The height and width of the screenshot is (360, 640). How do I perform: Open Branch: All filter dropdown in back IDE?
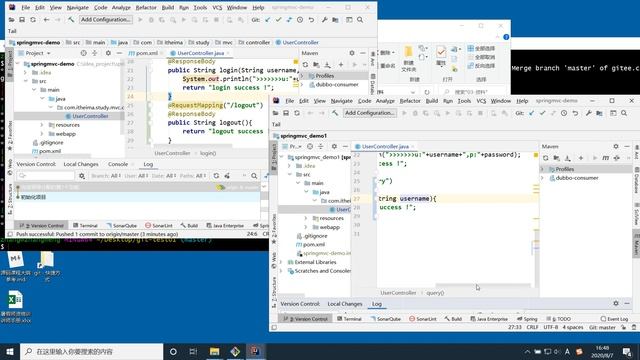pyautogui.click(x=106, y=176)
